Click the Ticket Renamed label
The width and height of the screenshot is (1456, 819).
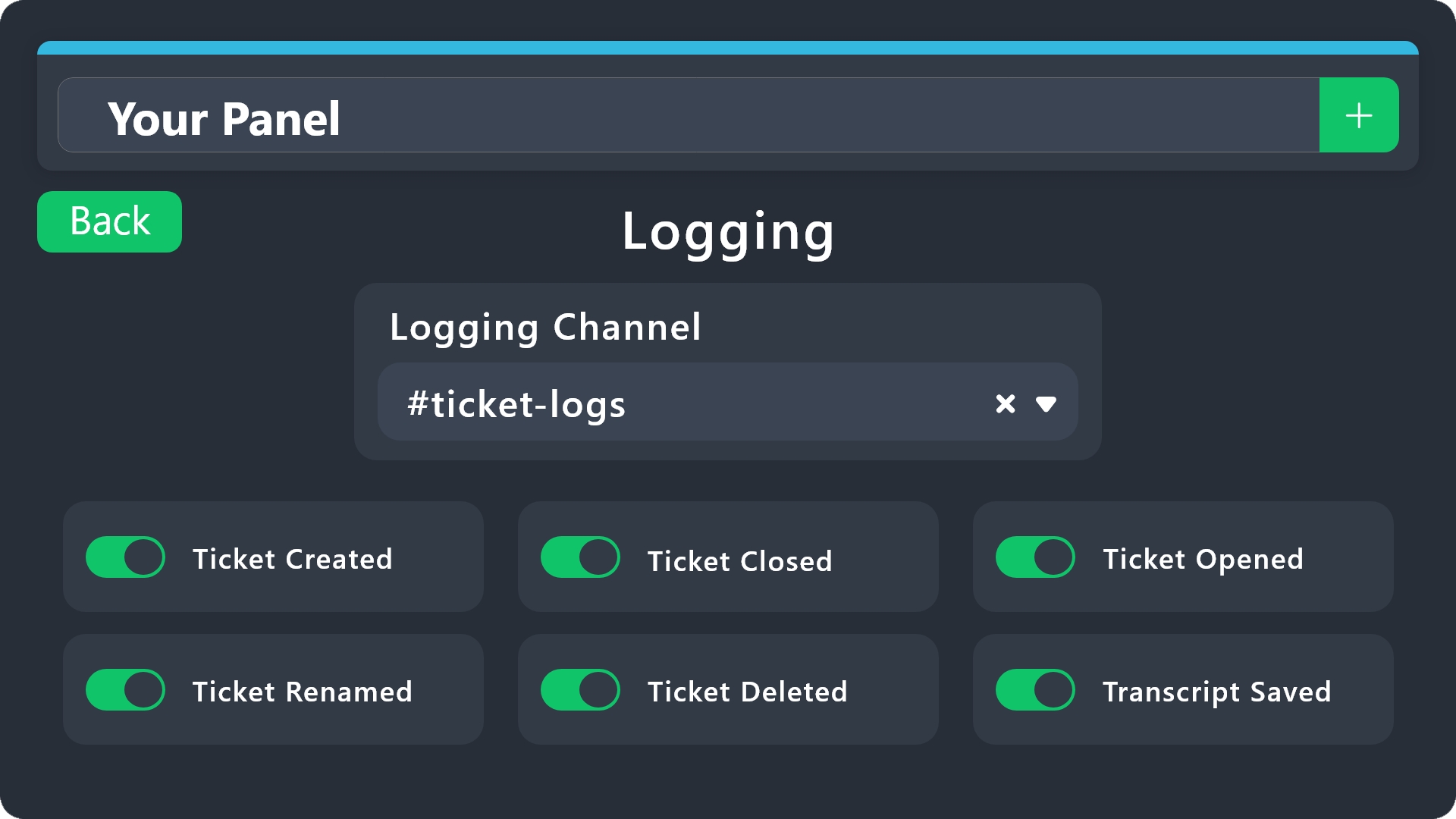click(302, 692)
